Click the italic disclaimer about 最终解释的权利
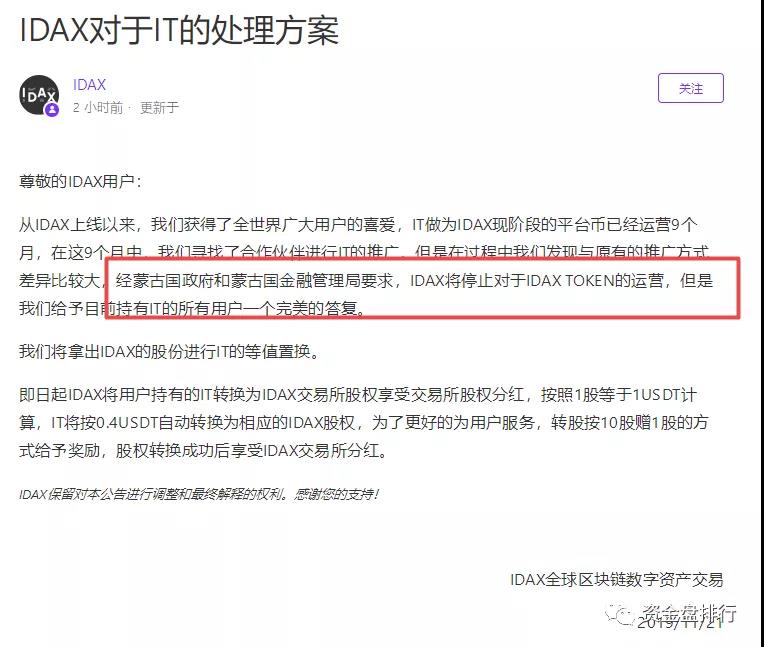764x647 pixels. (x=199, y=495)
